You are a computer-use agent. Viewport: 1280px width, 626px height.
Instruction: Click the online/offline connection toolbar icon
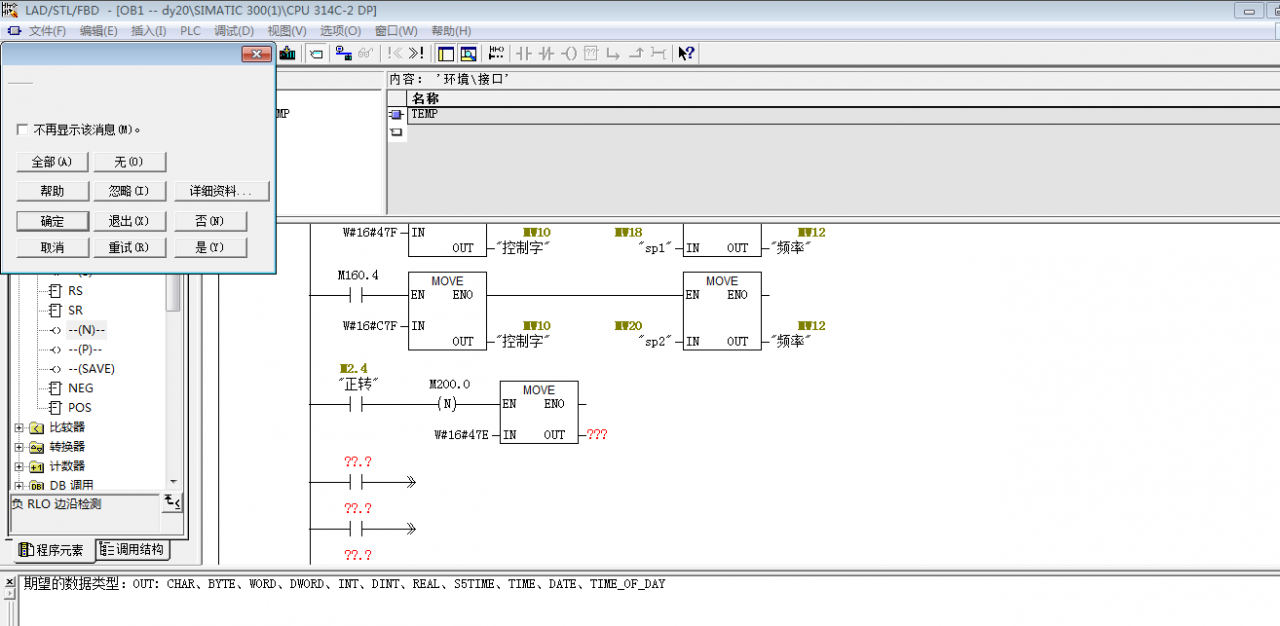point(344,53)
